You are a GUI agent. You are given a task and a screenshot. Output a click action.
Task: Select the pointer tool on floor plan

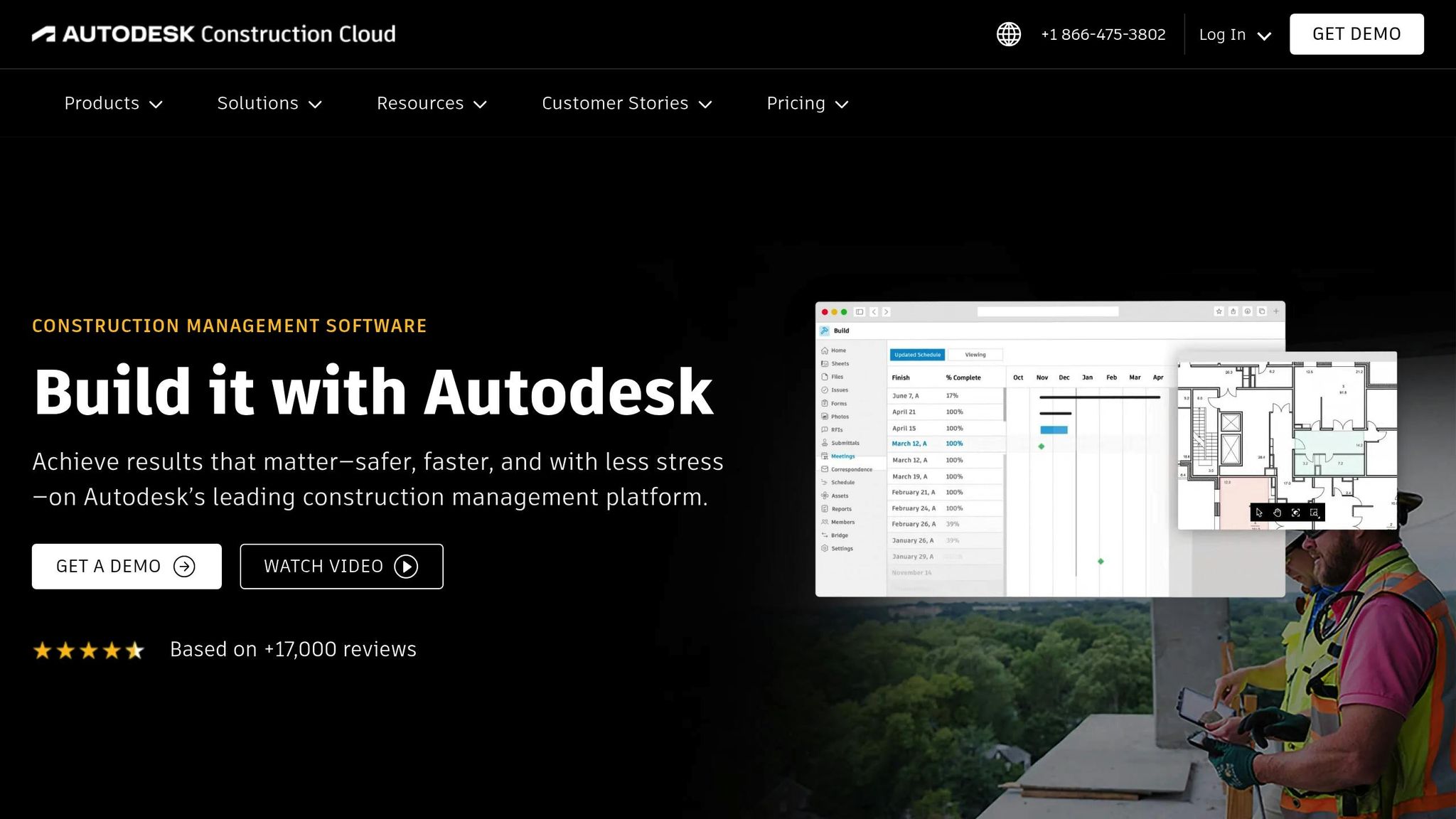click(1259, 513)
